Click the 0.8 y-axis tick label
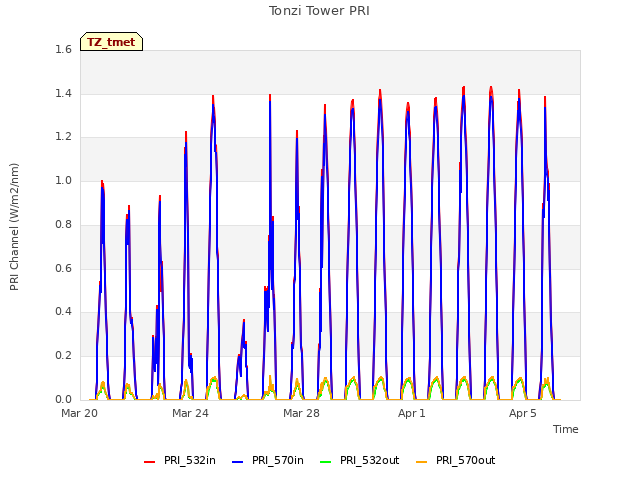 (x=63, y=224)
